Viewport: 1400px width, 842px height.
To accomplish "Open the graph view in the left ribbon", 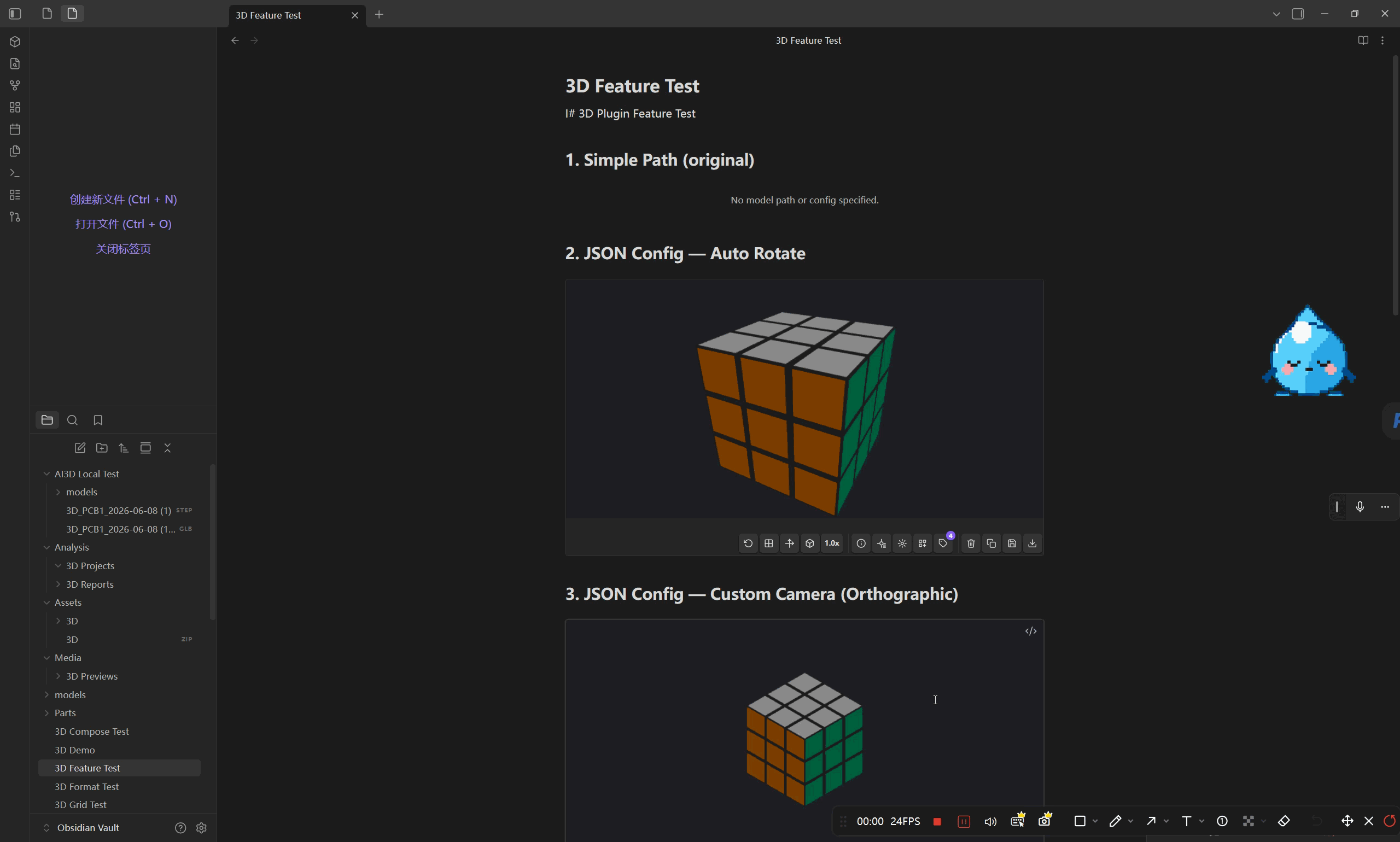I will tap(15, 86).
